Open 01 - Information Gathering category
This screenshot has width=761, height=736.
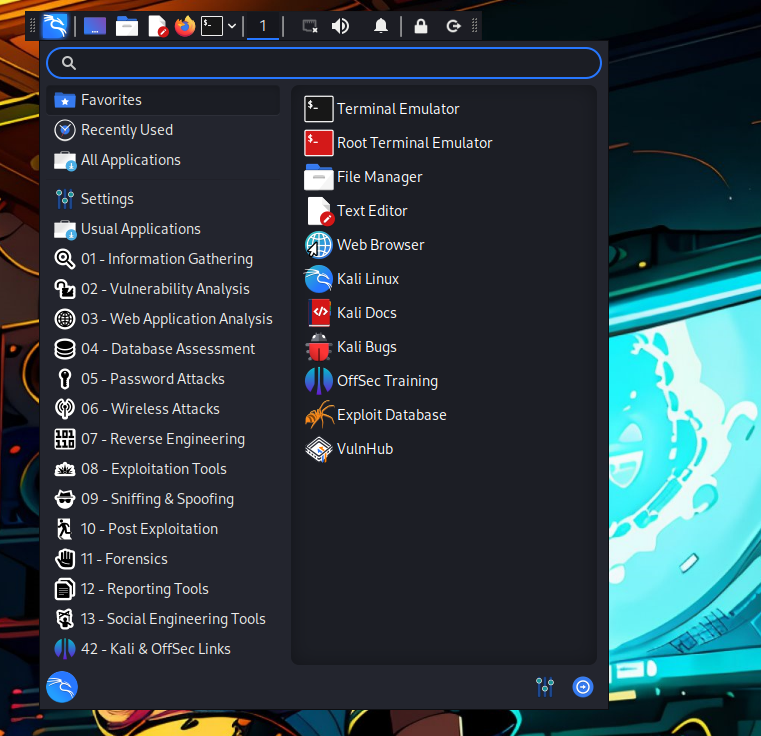pos(163,259)
